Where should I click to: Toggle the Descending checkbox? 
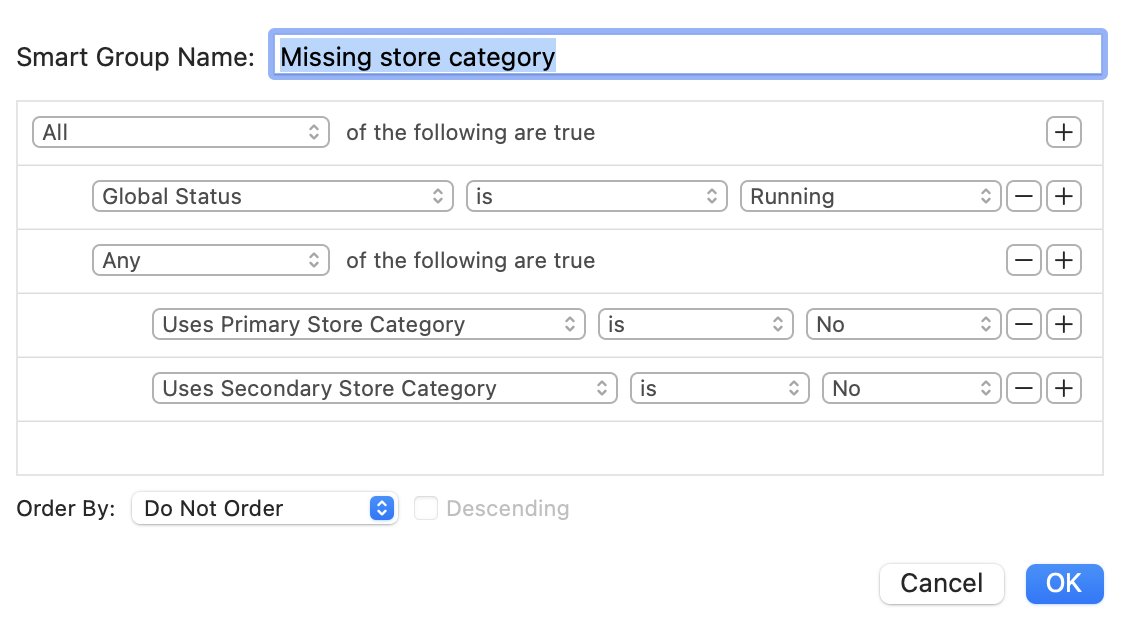point(426,508)
